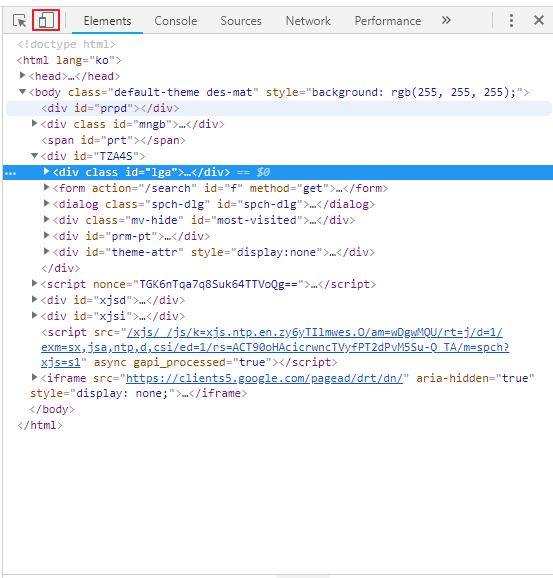Click the form method="get" attribute
This screenshot has width=553, height=578.
[289, 188]
